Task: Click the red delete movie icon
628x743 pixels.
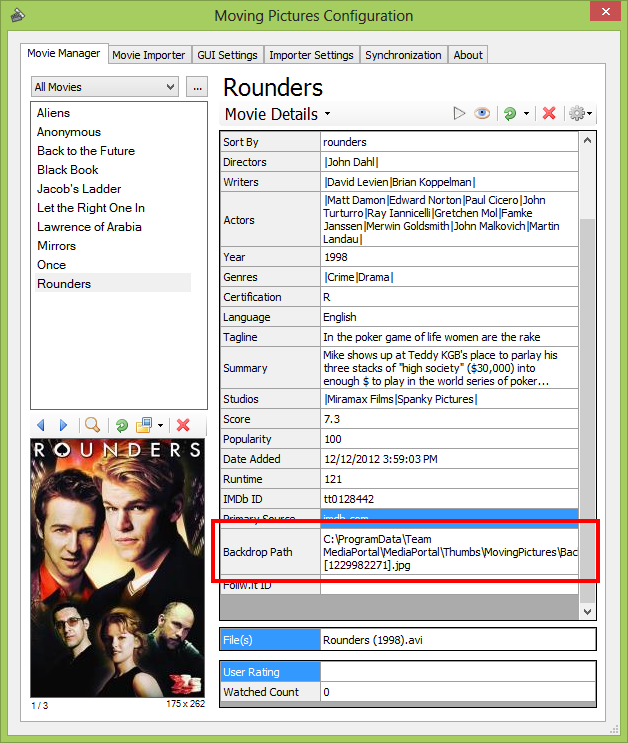Action: (x=549, y=114)
